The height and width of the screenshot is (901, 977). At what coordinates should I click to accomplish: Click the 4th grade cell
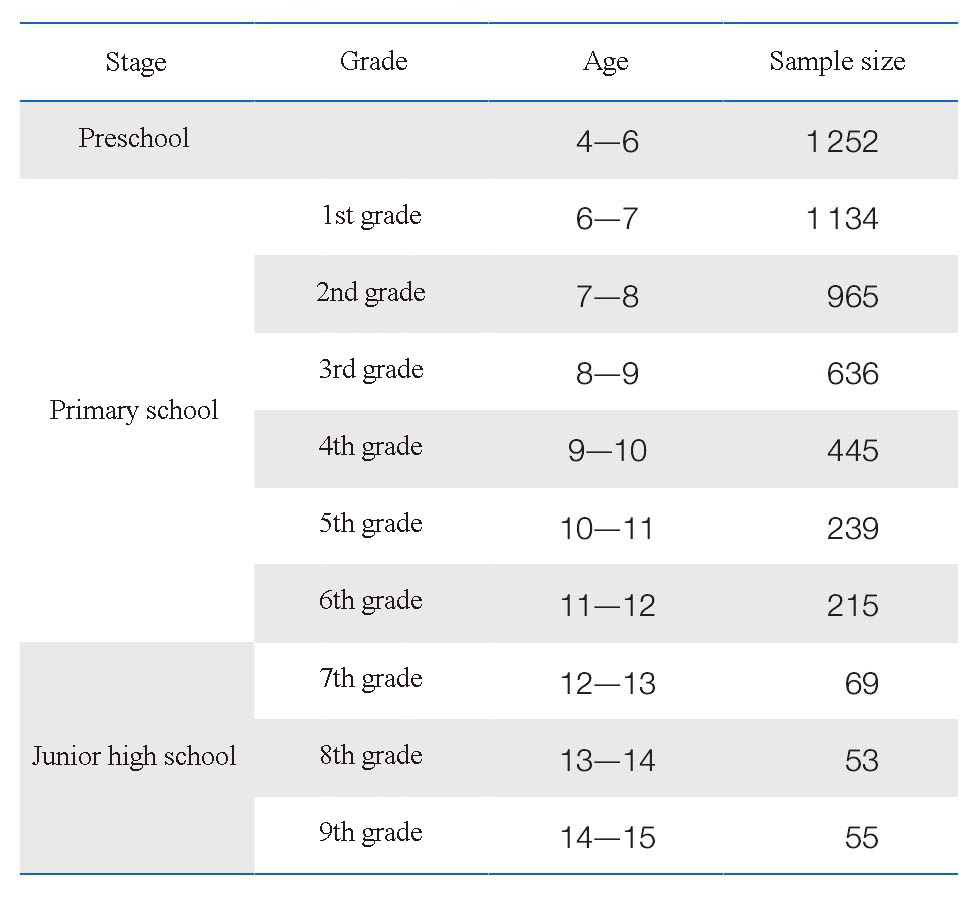point(371,447)
